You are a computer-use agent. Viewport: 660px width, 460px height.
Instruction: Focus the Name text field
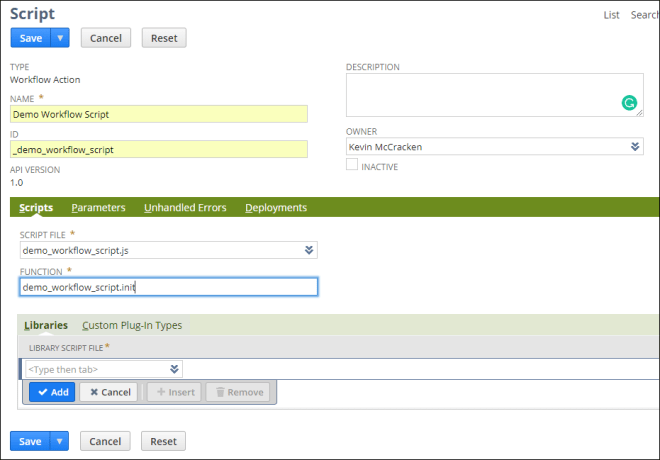coord(158,114)
